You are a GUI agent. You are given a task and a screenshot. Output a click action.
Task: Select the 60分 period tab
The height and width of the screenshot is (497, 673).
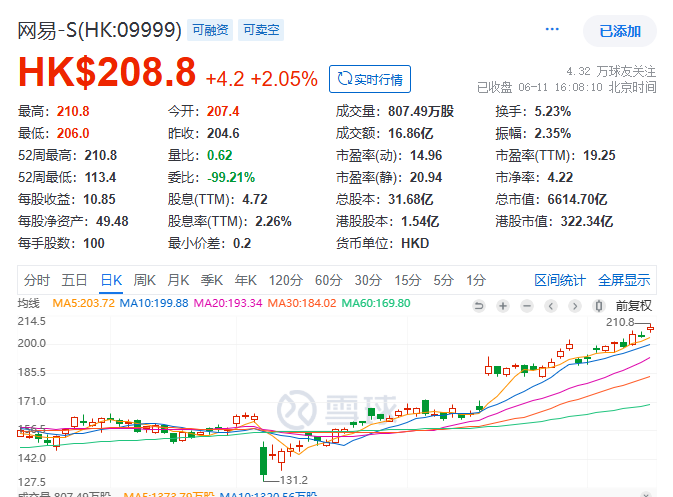pyautogui.click(x=328, y=280)
